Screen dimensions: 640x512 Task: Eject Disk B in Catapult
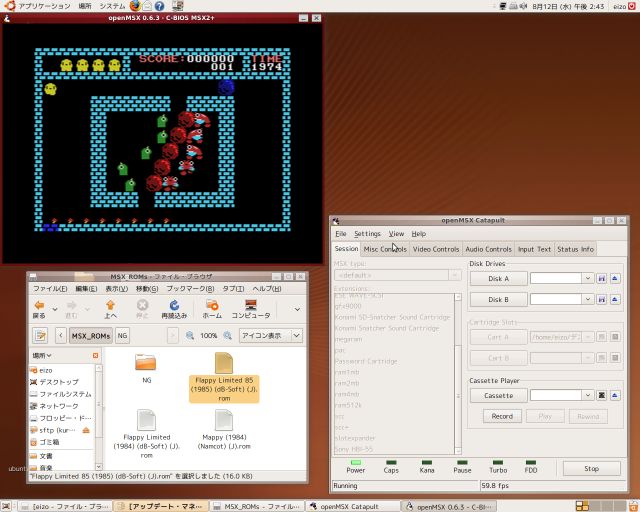tap(615, 299)
